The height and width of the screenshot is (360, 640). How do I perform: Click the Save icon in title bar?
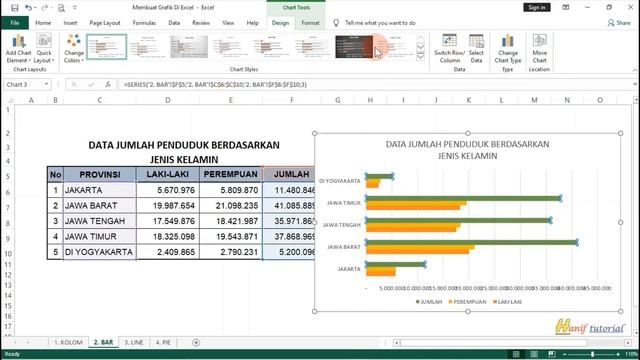(15, 8)
